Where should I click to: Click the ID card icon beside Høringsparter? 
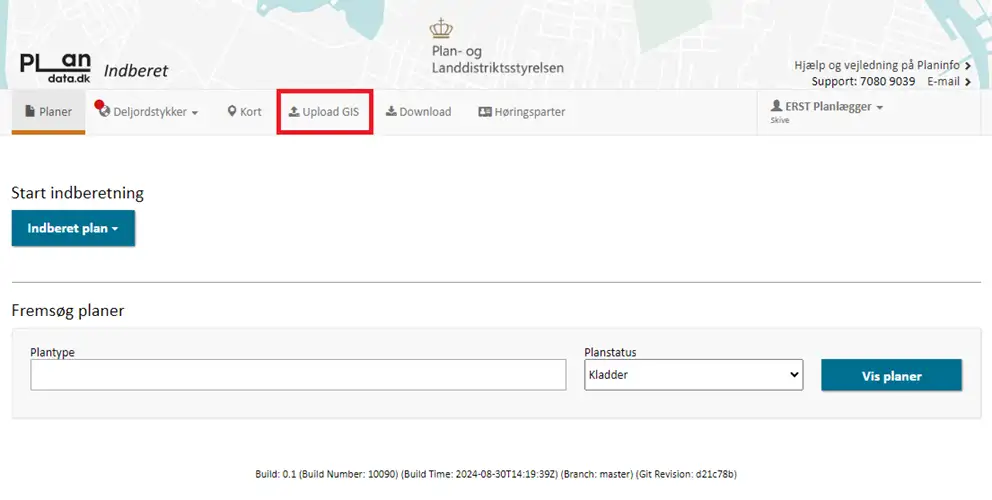pos(485,112)
